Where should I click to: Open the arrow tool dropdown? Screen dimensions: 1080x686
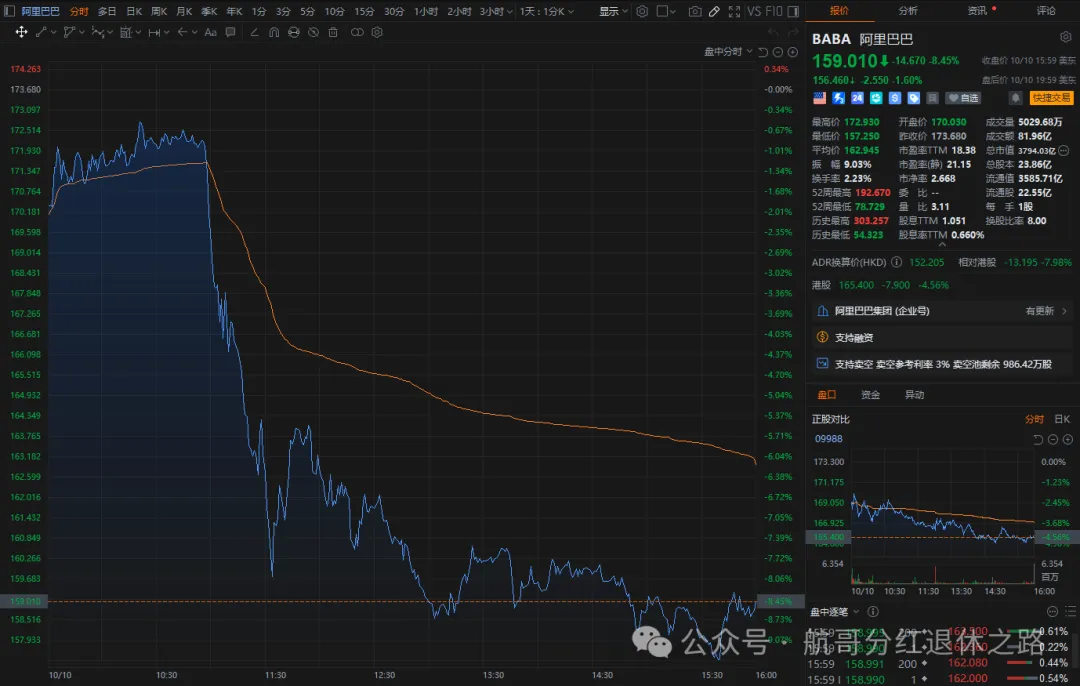195,32
